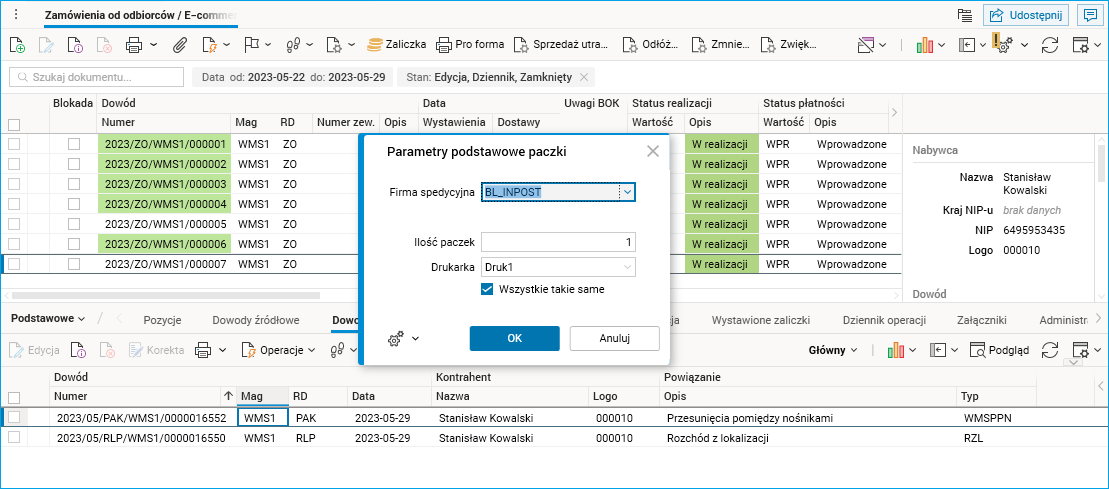Click the refresh icon in top toolbar
The width and height of the screenshot is (1109, 489).
tap(1050, 45)
